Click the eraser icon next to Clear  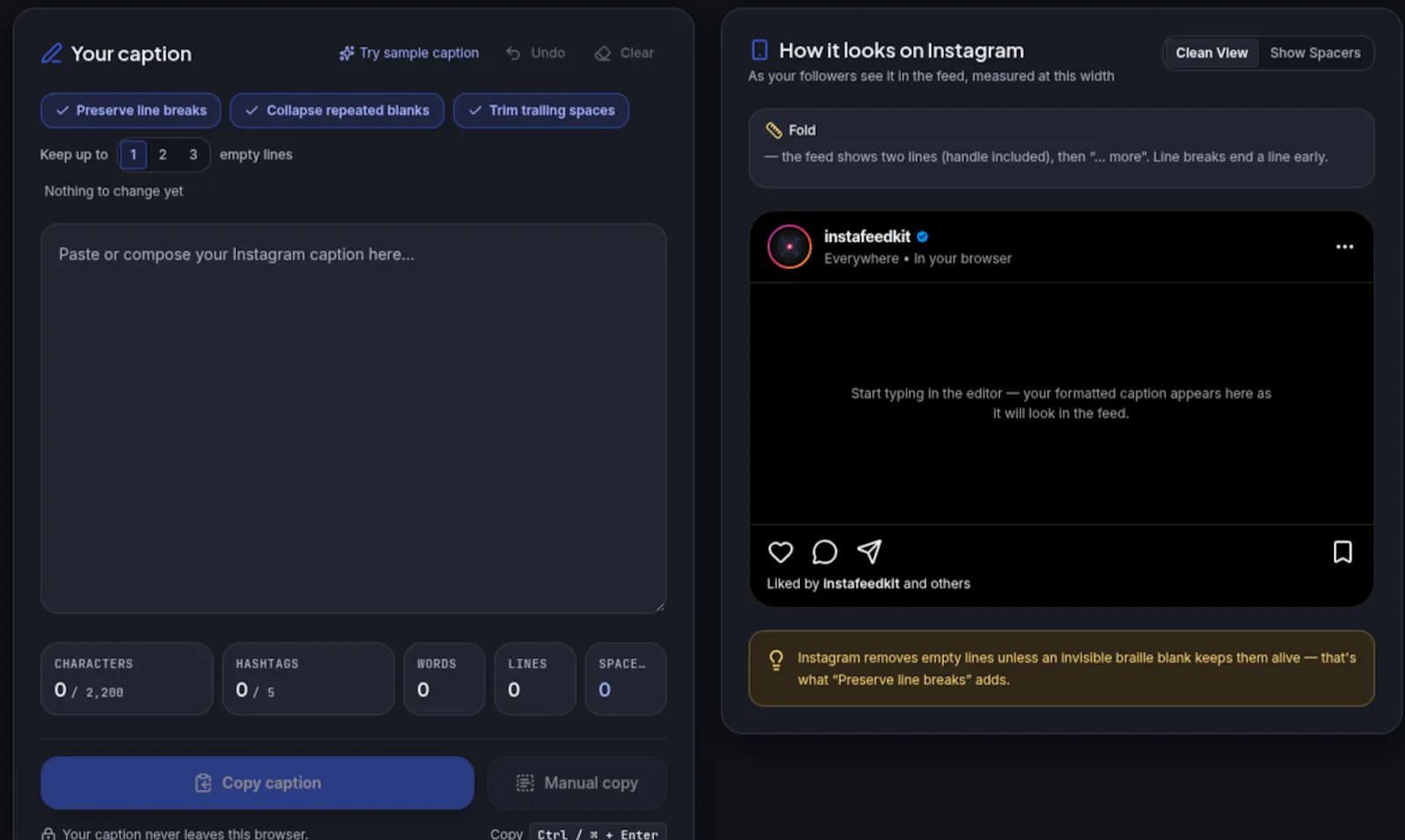602,54
